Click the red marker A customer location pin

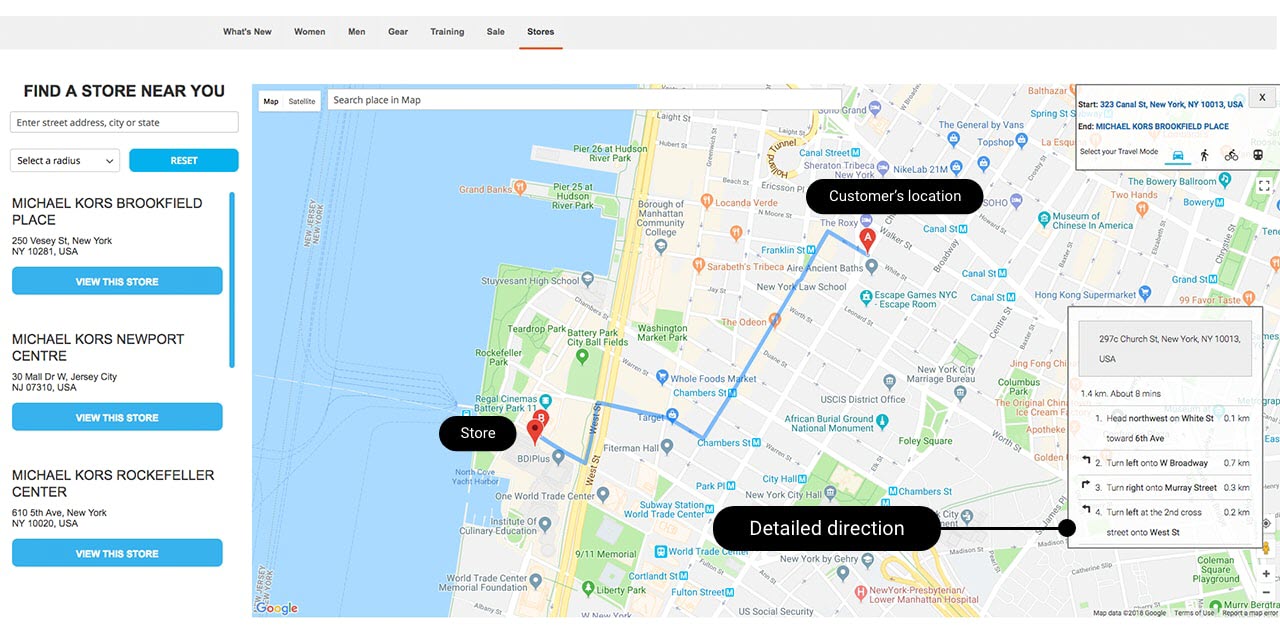tap(868, 240)
